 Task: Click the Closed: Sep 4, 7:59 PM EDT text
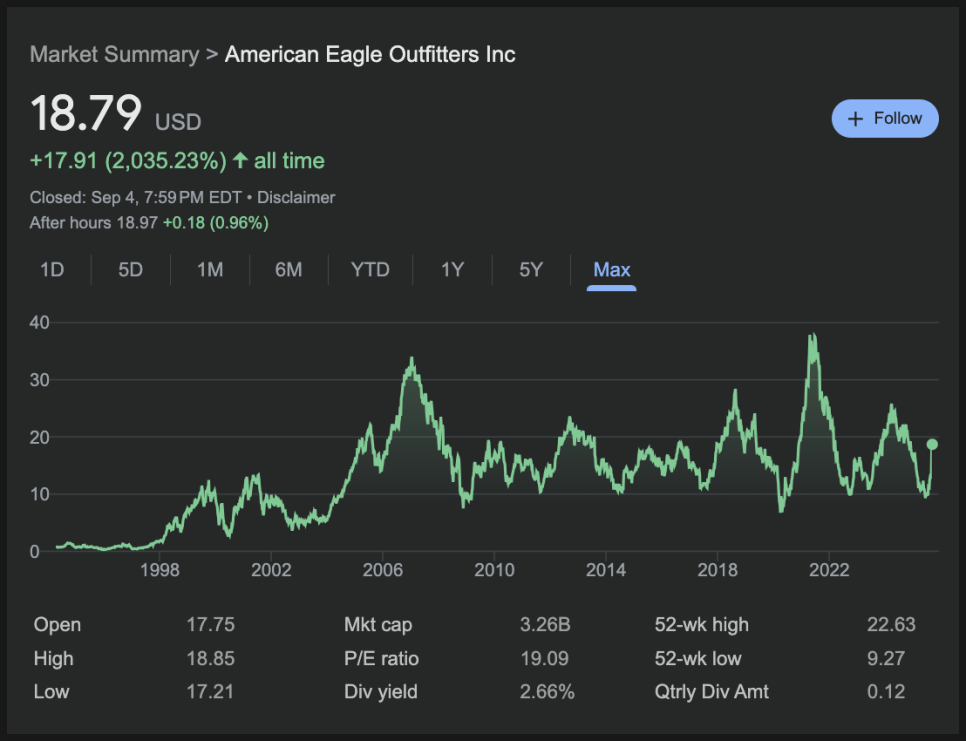[x=136, y=198]
